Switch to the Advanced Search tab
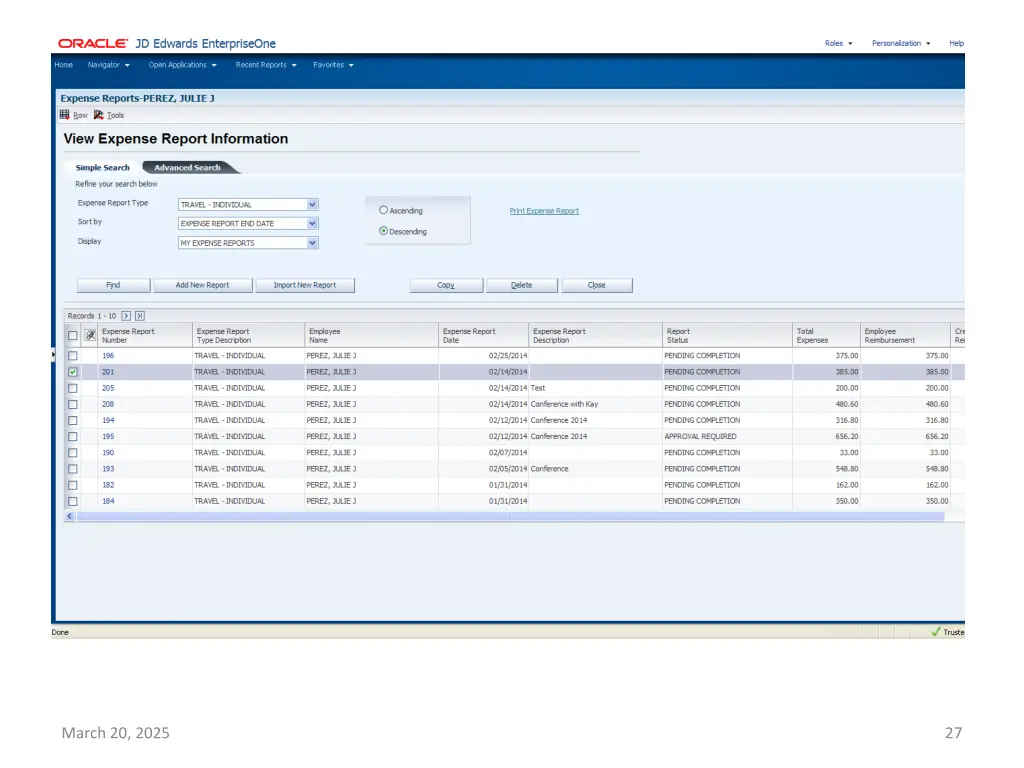Screen dimensions: 1024x768 pyautogui.click(x=187, y=168)
